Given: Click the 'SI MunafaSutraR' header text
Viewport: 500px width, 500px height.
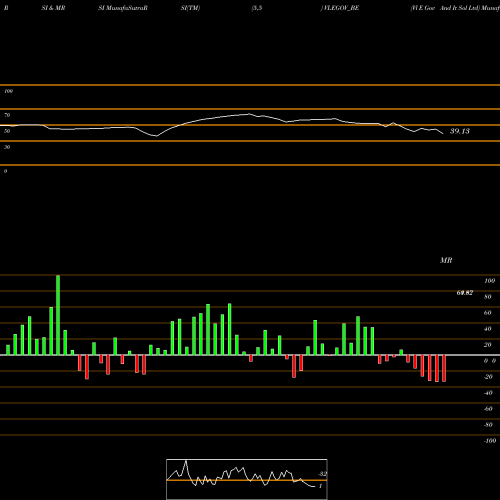Looking at the screenshot, I should click(x=123, y=8).
